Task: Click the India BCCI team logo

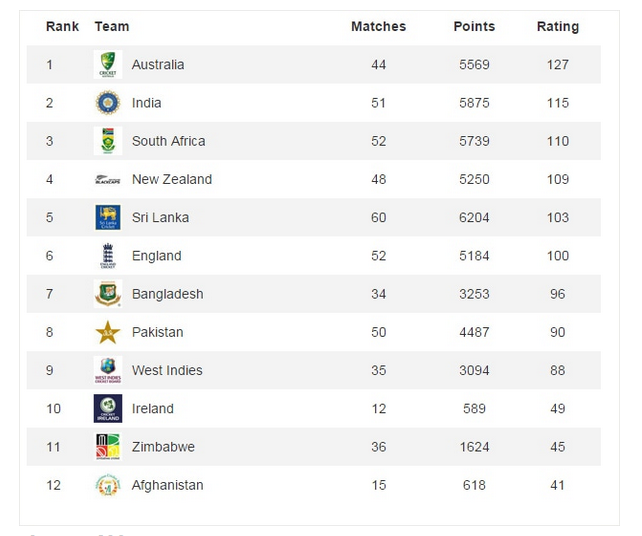Action: [107, 103]
